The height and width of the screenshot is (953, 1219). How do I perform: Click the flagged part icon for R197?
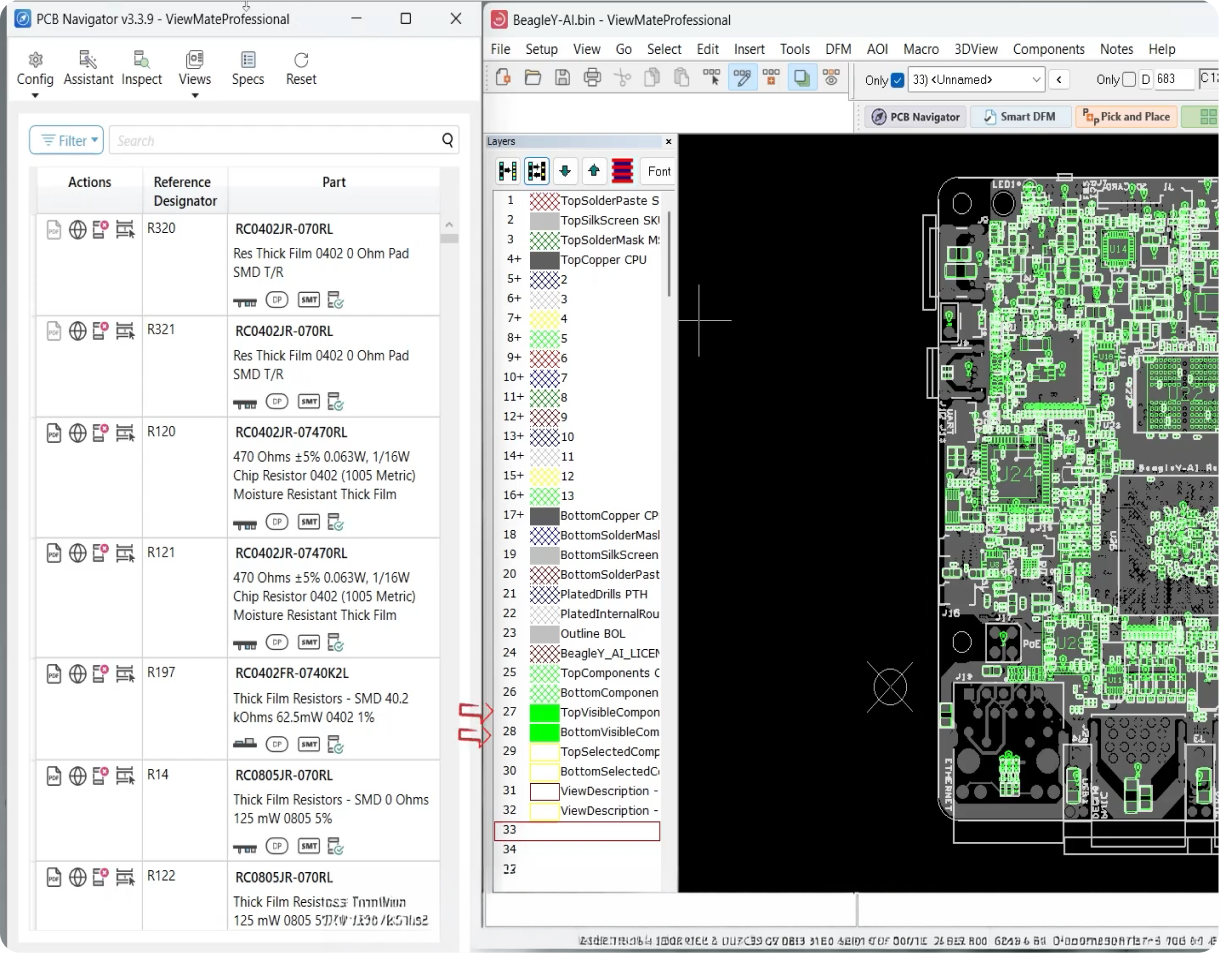[100, 675]
